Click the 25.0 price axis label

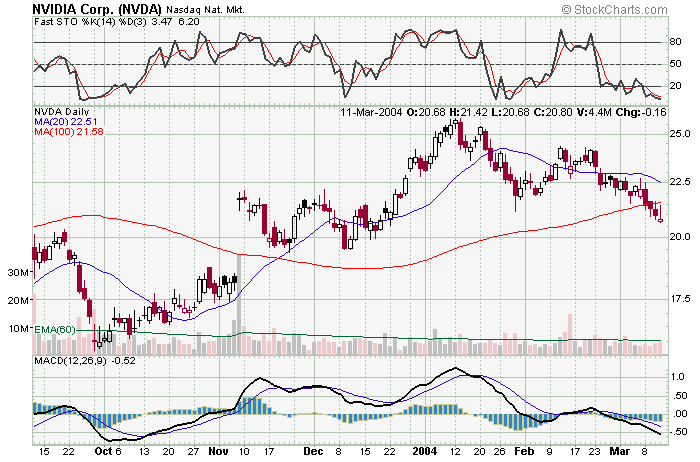(679, 133)
